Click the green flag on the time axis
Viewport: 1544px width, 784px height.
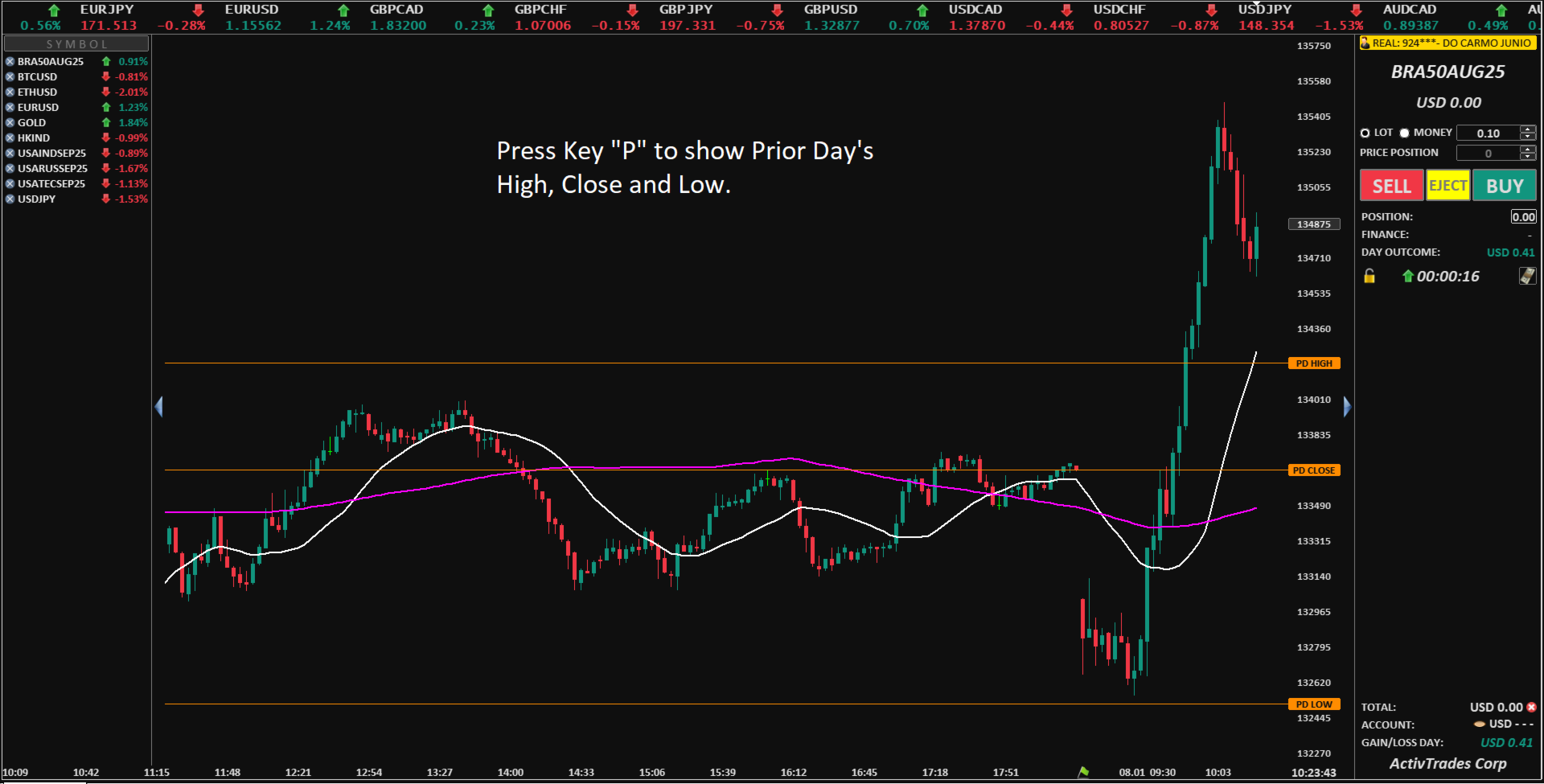1083,772
